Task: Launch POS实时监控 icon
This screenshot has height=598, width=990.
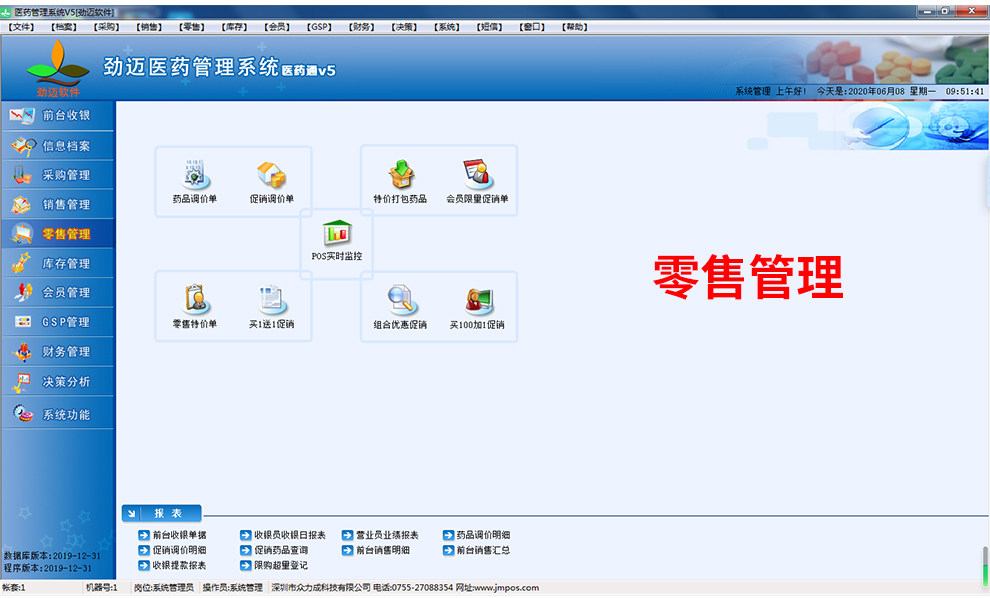Action: [337, 241]
